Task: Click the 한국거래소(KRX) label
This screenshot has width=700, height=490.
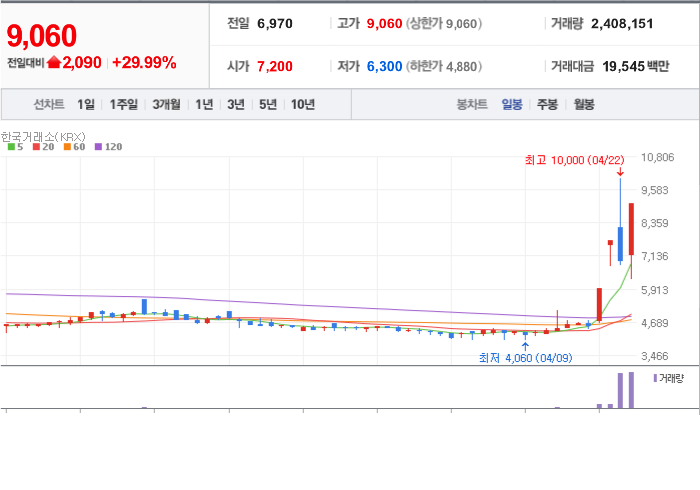Action: coord(43,136)
